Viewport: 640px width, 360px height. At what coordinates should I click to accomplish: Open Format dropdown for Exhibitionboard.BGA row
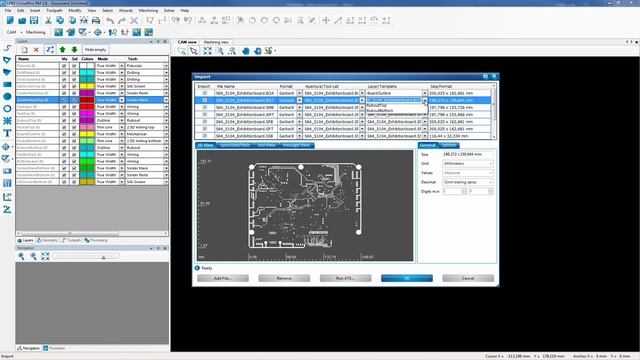299,93
